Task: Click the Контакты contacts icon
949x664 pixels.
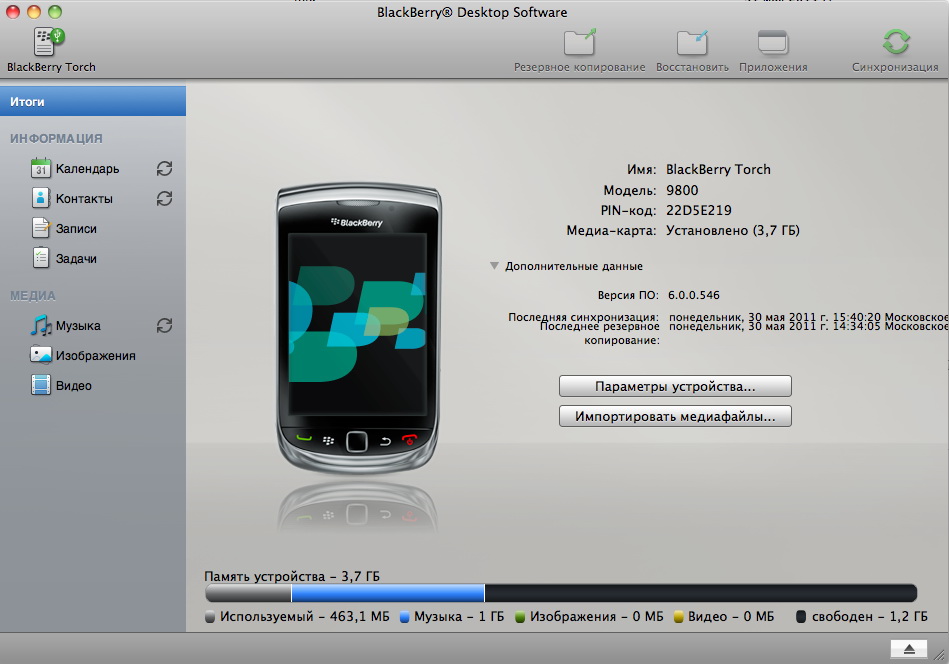Action: coord(41,198)
